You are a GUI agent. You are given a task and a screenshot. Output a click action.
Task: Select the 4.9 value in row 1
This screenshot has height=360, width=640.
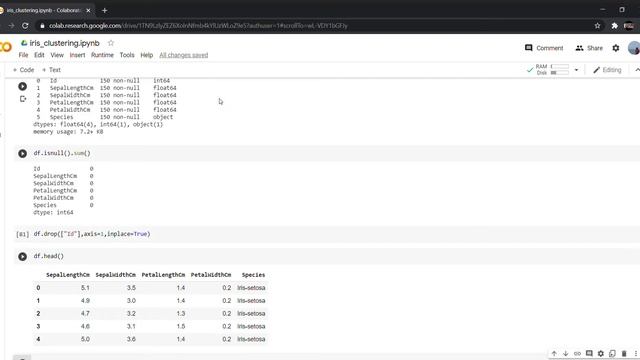85,301
